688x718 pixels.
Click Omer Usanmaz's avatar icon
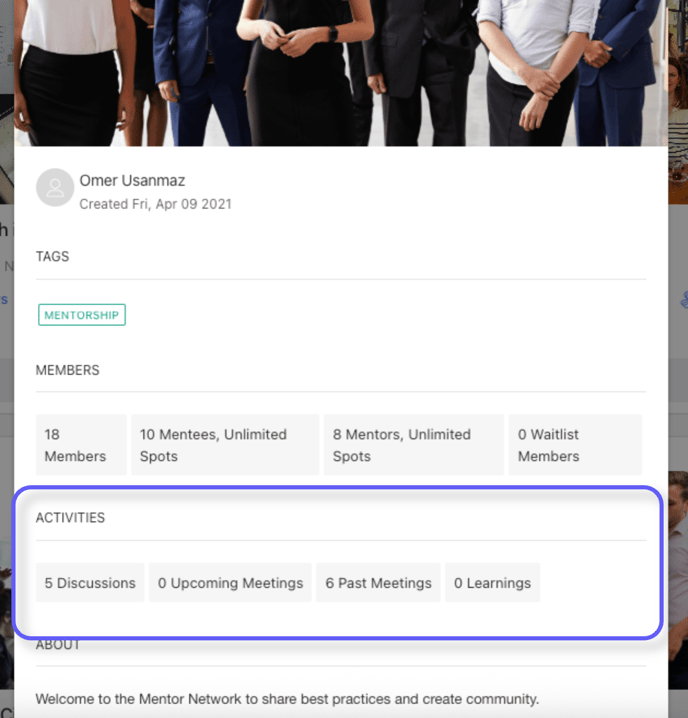(x=55, y=187)
